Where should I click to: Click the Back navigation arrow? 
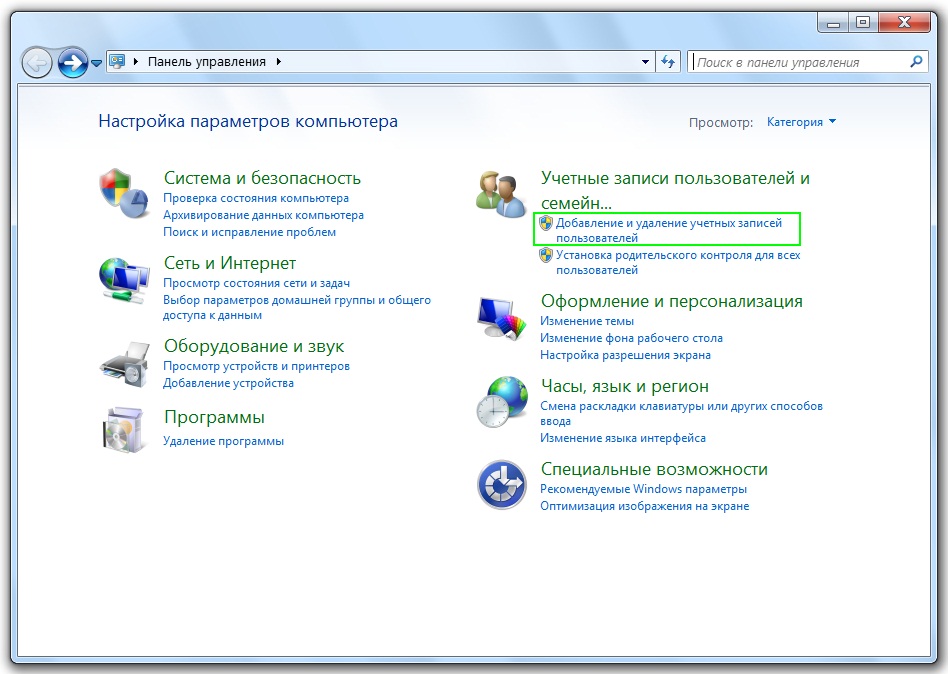tap(37, 62)
